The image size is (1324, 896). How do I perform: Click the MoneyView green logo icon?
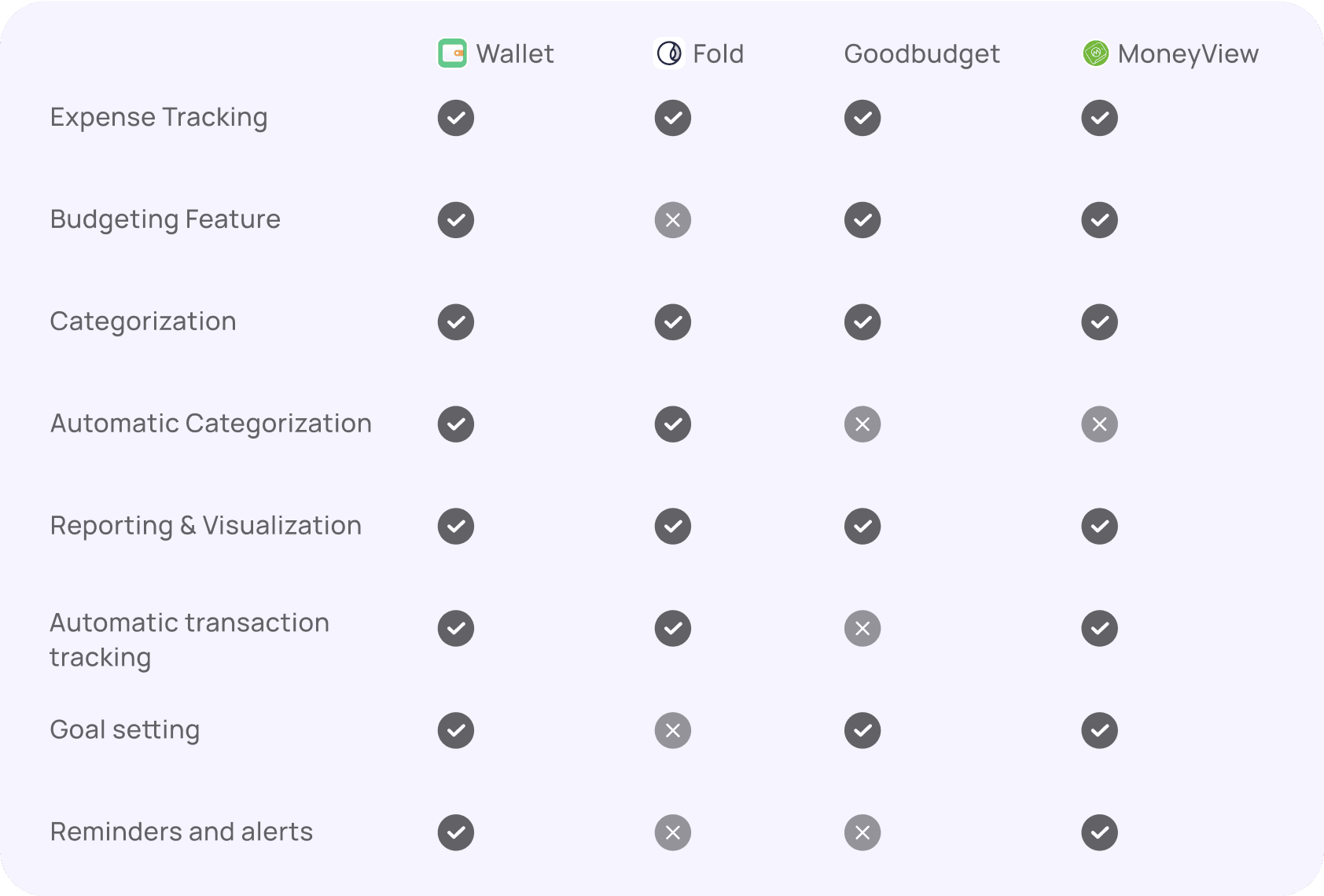coord(1095,53)
